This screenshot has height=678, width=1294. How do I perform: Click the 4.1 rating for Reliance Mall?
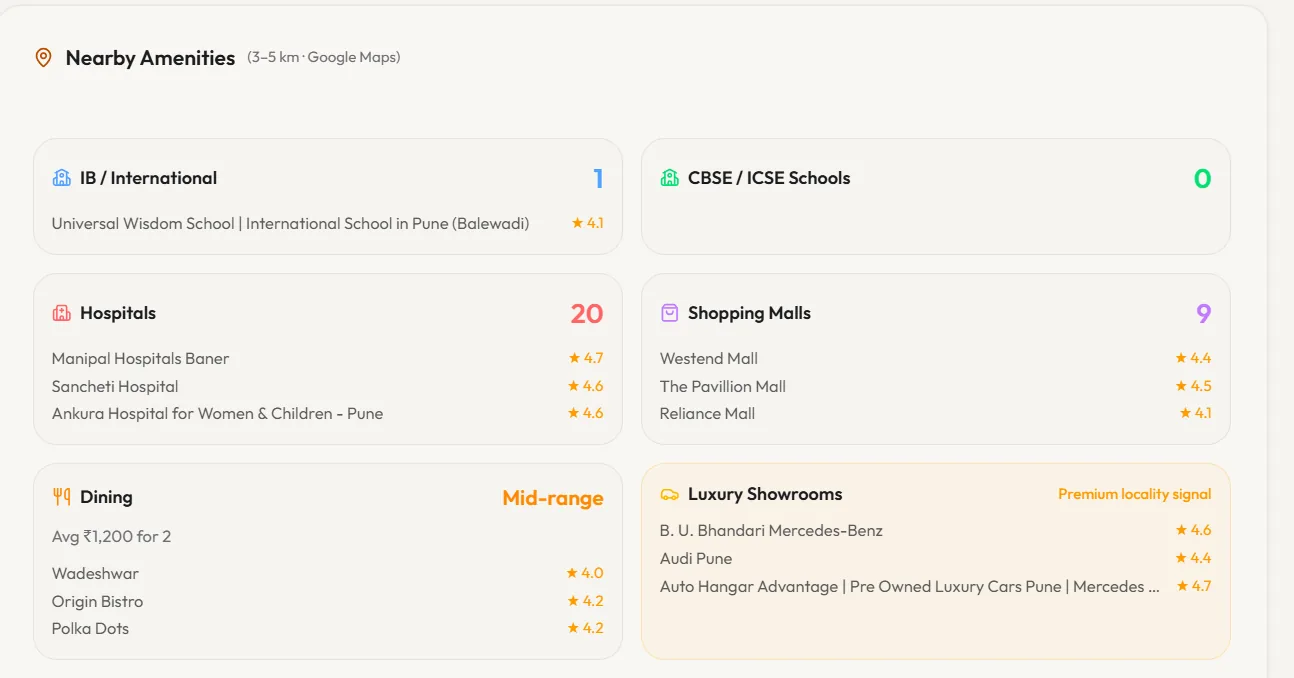tap(1195, 413)
